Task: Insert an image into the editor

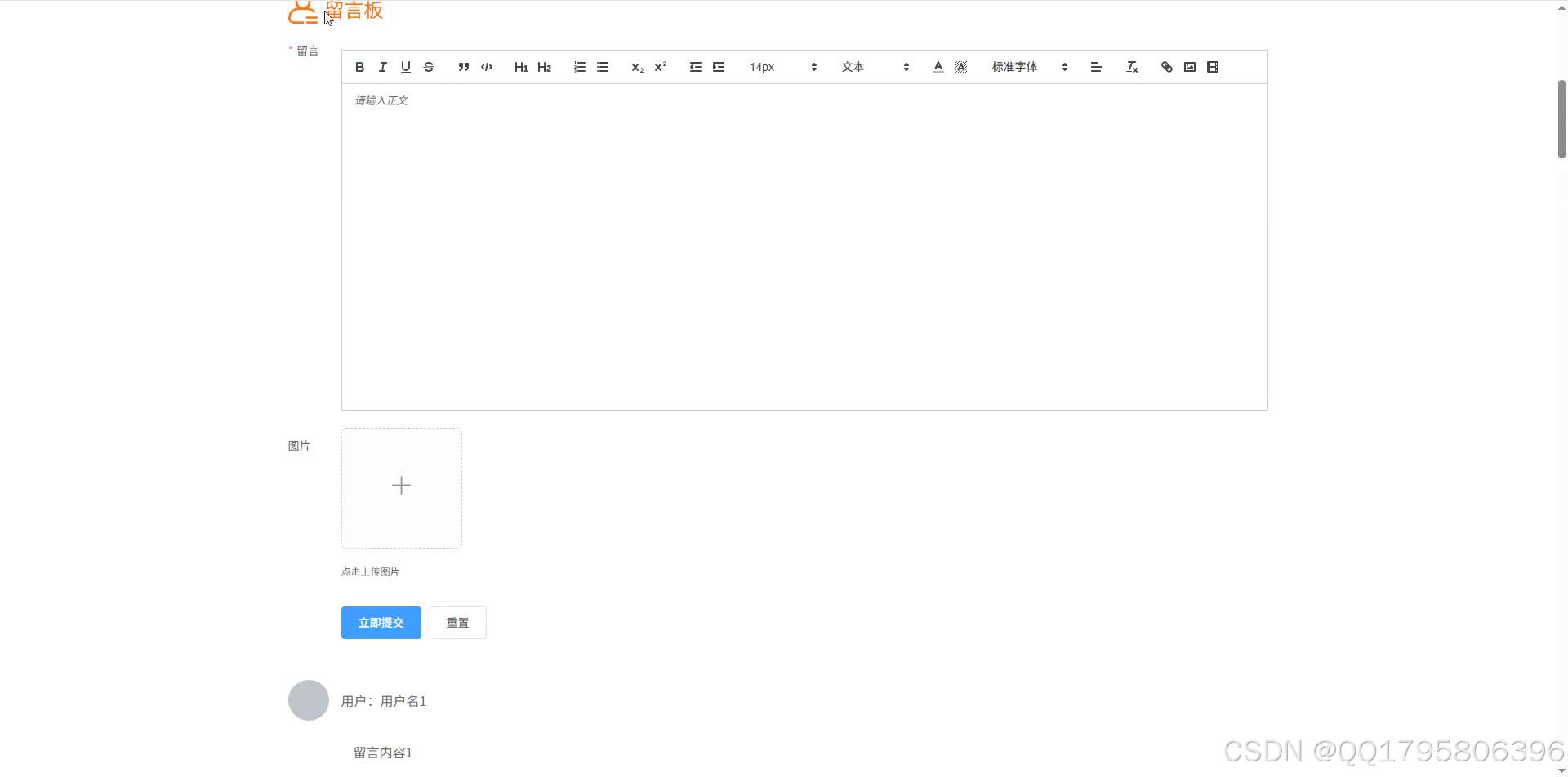Action: tap(1189, 67)
